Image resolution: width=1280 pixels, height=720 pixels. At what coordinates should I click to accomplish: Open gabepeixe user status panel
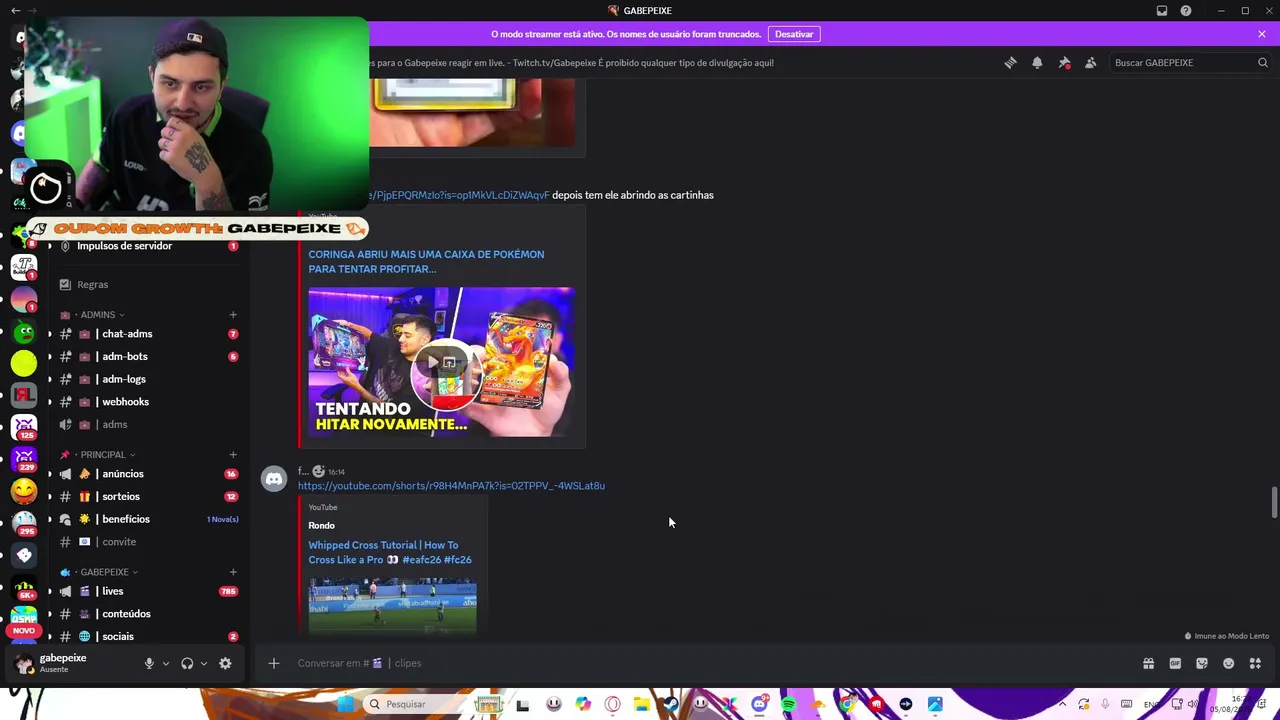[62, 662]
